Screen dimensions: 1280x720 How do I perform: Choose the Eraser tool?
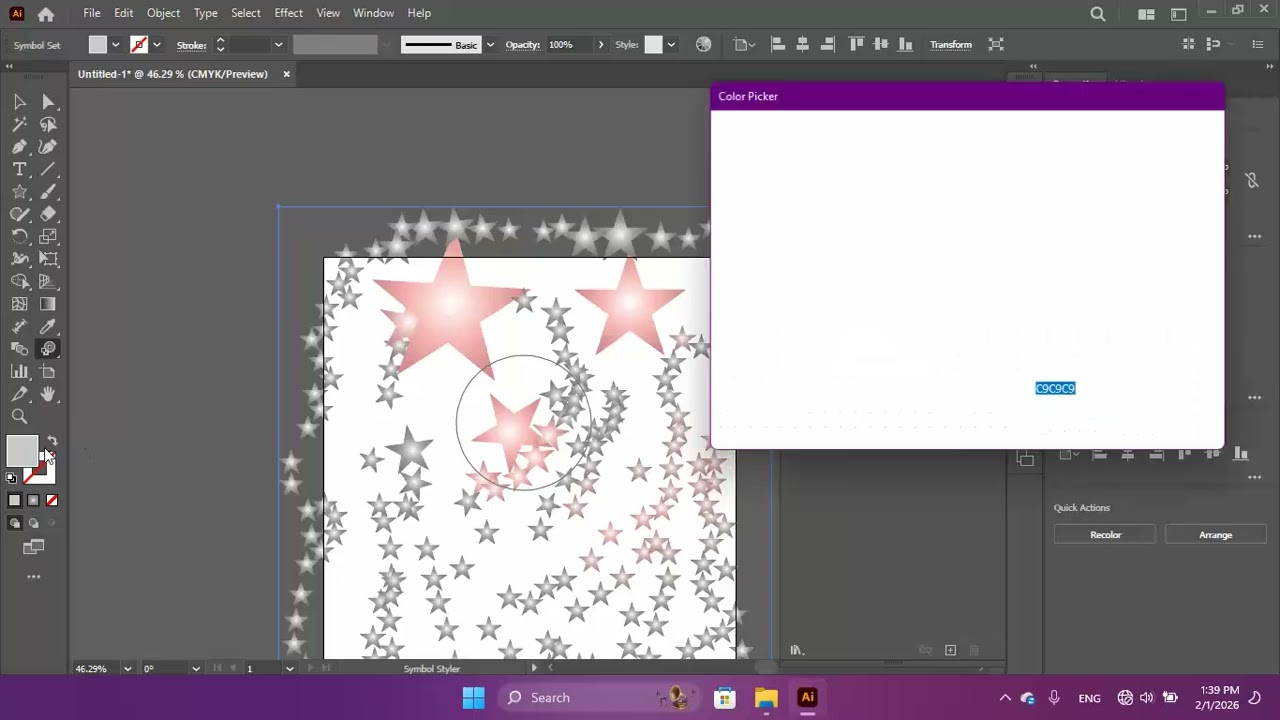[x=48, y=214]
